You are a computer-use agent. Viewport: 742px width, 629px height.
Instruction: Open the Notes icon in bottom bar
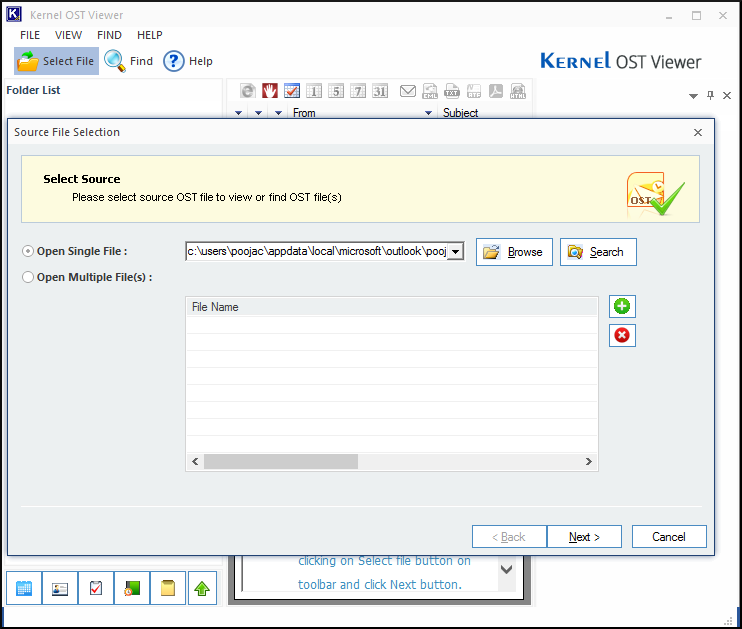tap(168, 588)
